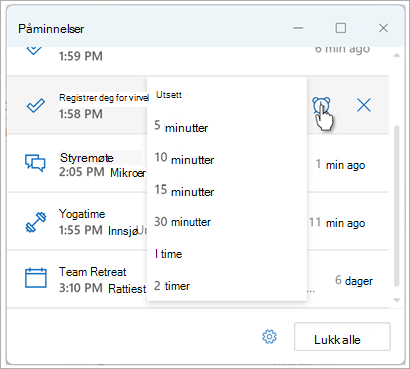
Task: Choose 2 timer snooze option
Action: click(227, 286)
